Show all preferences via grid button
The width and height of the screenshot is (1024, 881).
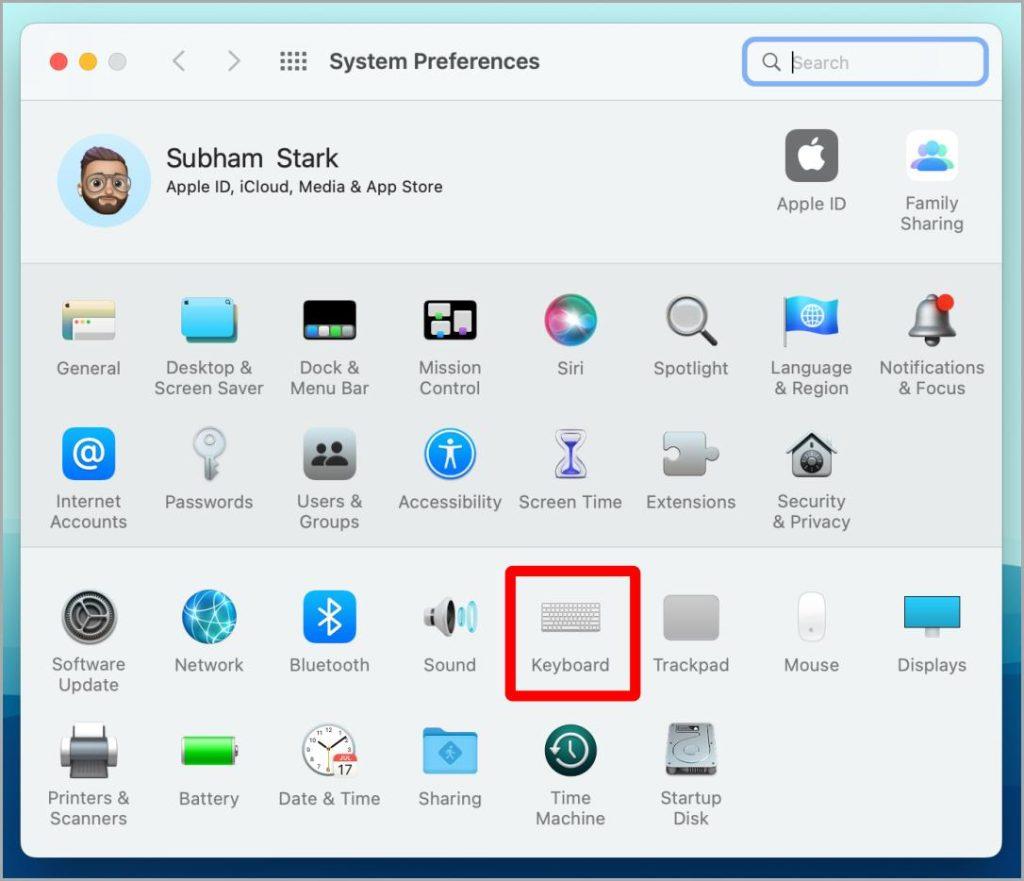tap(293, 61)
